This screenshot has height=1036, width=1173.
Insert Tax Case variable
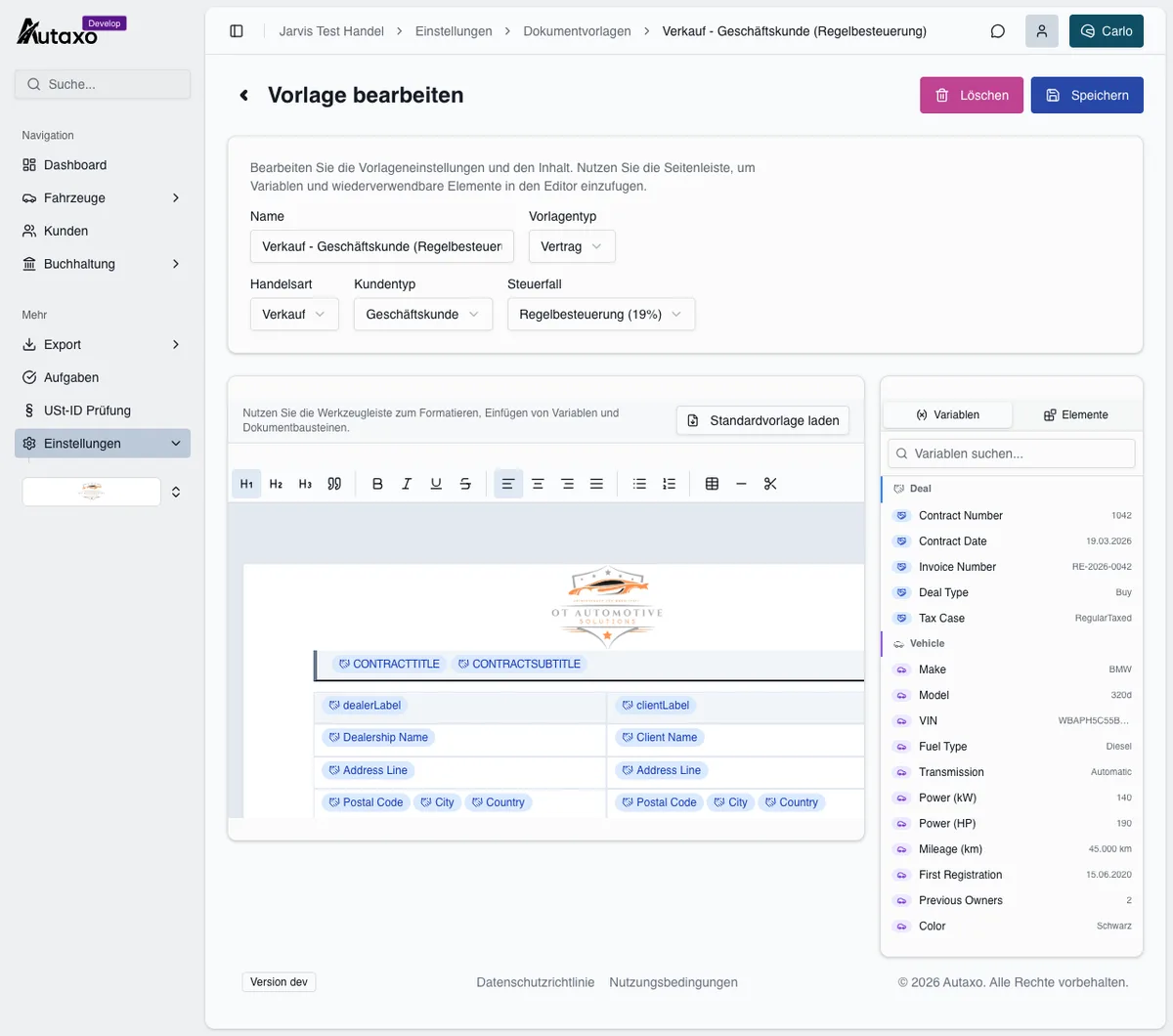[1012, 618]
